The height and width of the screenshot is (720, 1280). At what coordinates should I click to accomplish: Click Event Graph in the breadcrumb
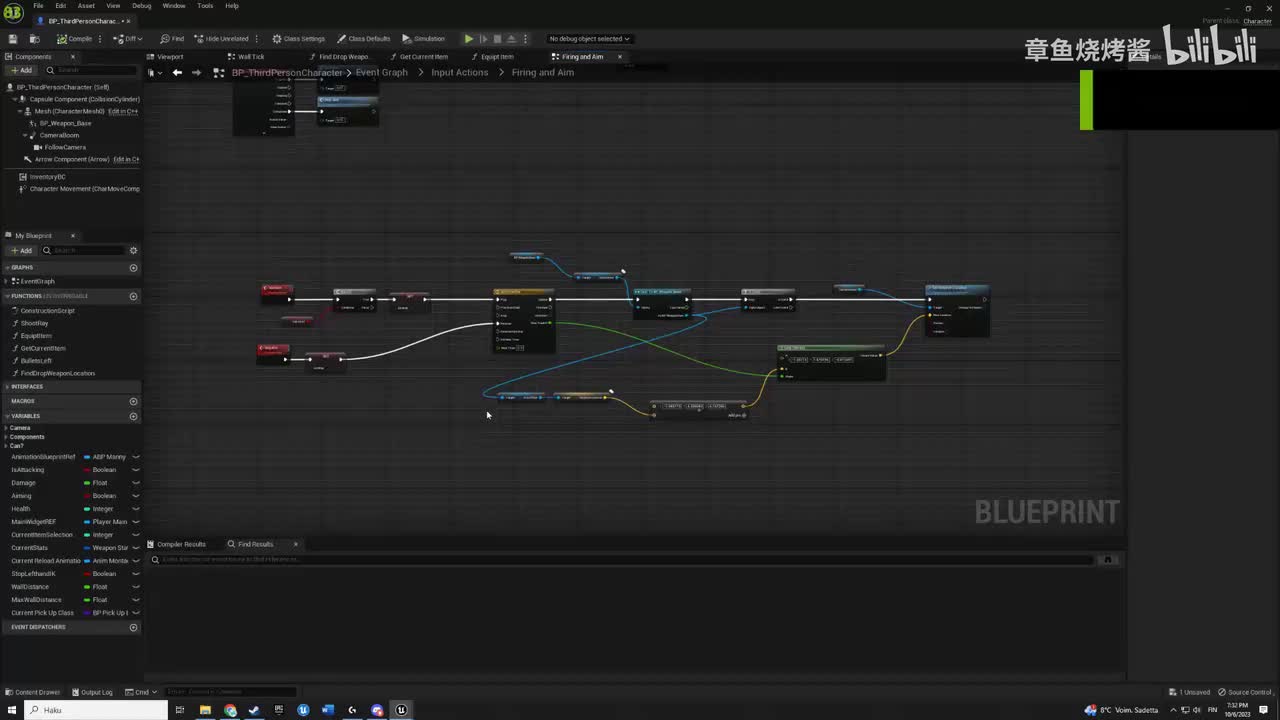[x=382, y=73]
